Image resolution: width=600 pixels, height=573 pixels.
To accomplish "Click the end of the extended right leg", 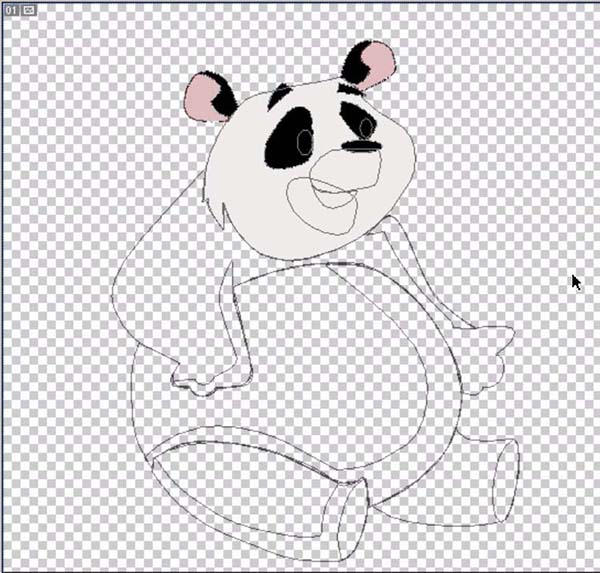I will 505,480.
